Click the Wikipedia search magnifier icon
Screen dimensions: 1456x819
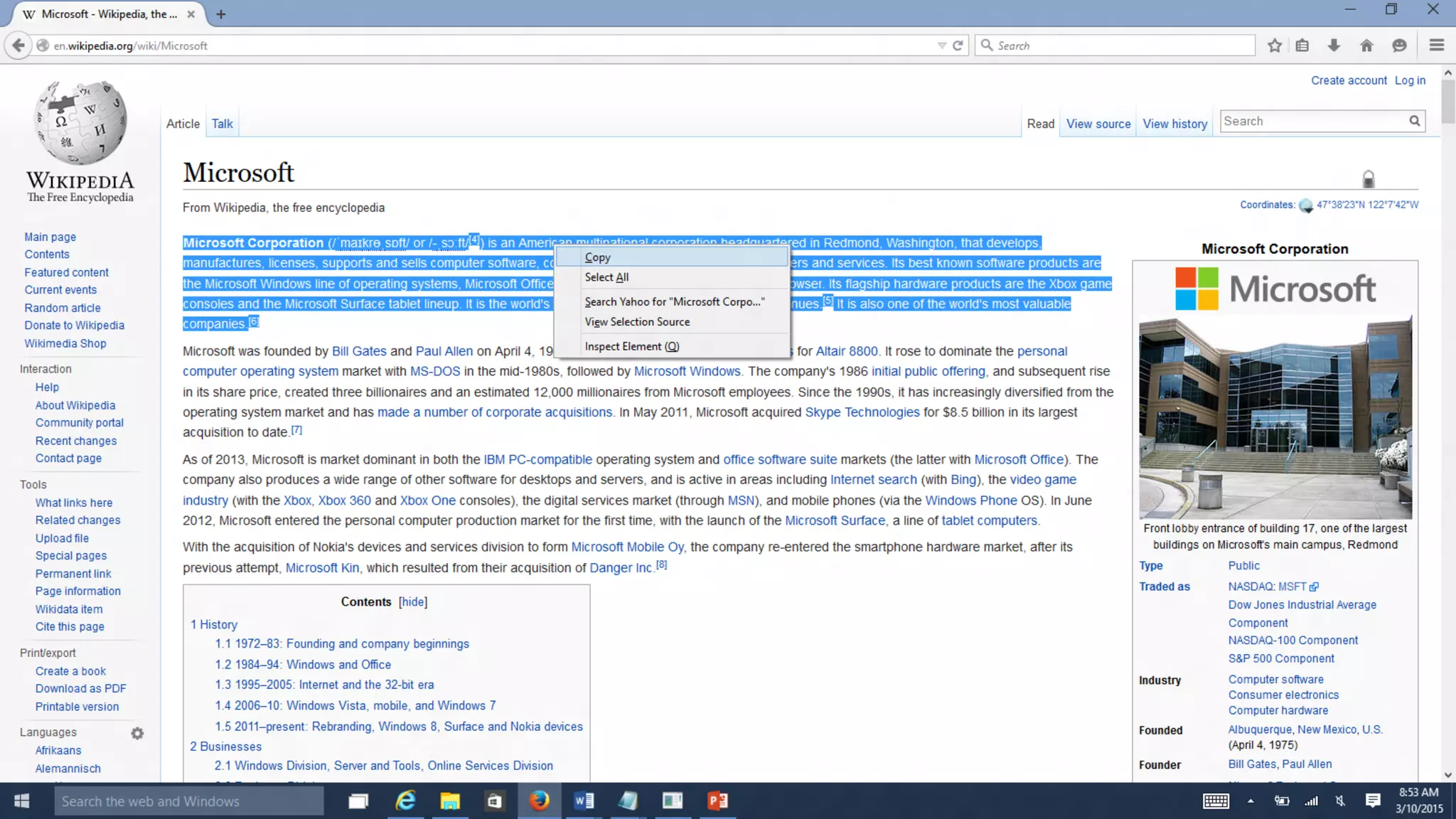(x=1415, y=122)
